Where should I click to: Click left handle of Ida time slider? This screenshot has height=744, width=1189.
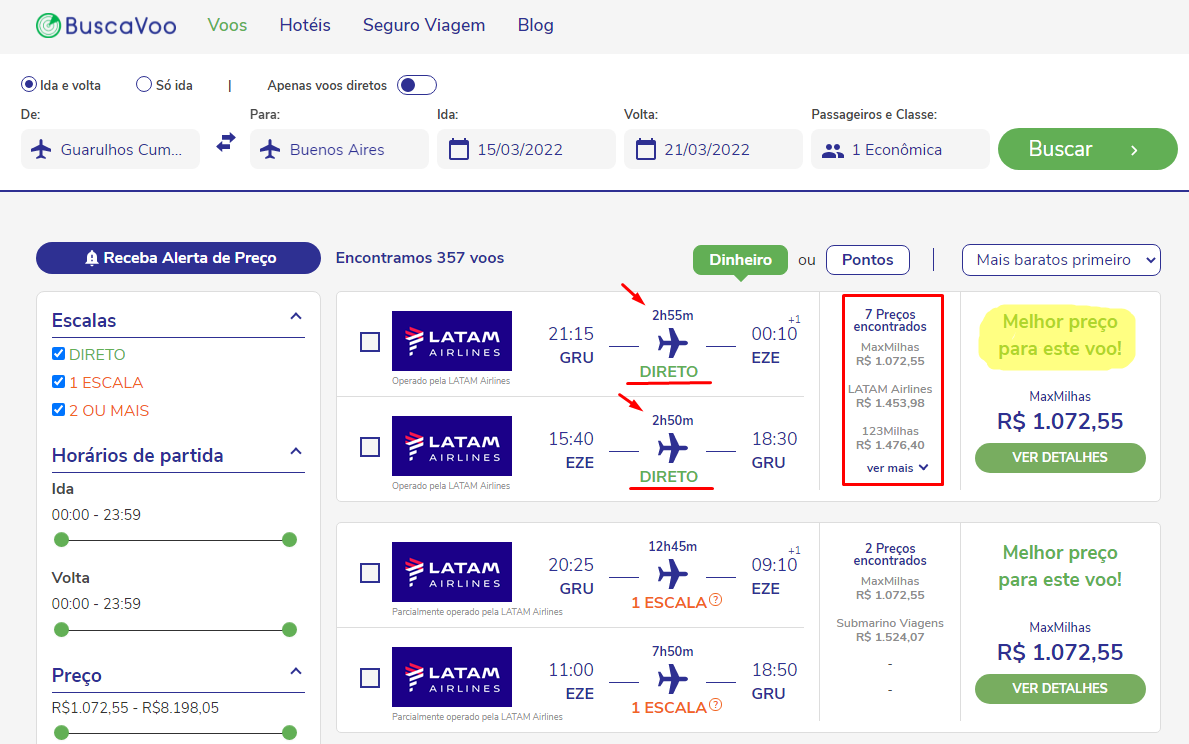[x=61, y=540]
